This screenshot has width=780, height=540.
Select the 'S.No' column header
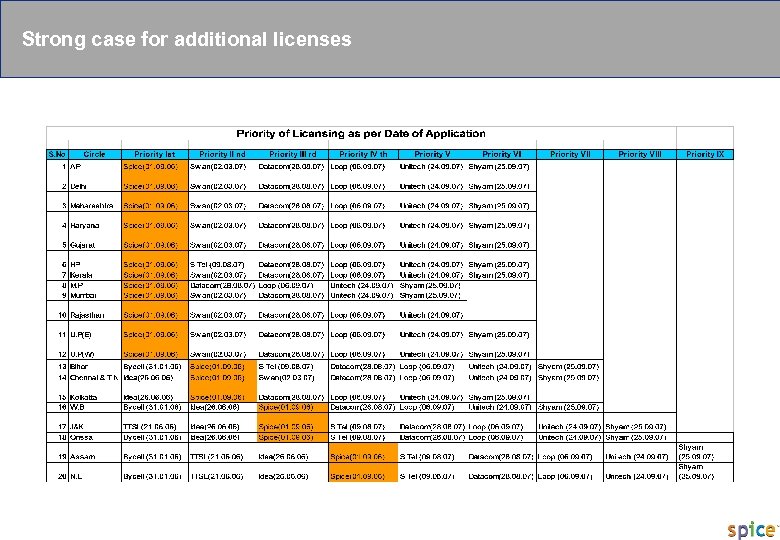point(57,154)
